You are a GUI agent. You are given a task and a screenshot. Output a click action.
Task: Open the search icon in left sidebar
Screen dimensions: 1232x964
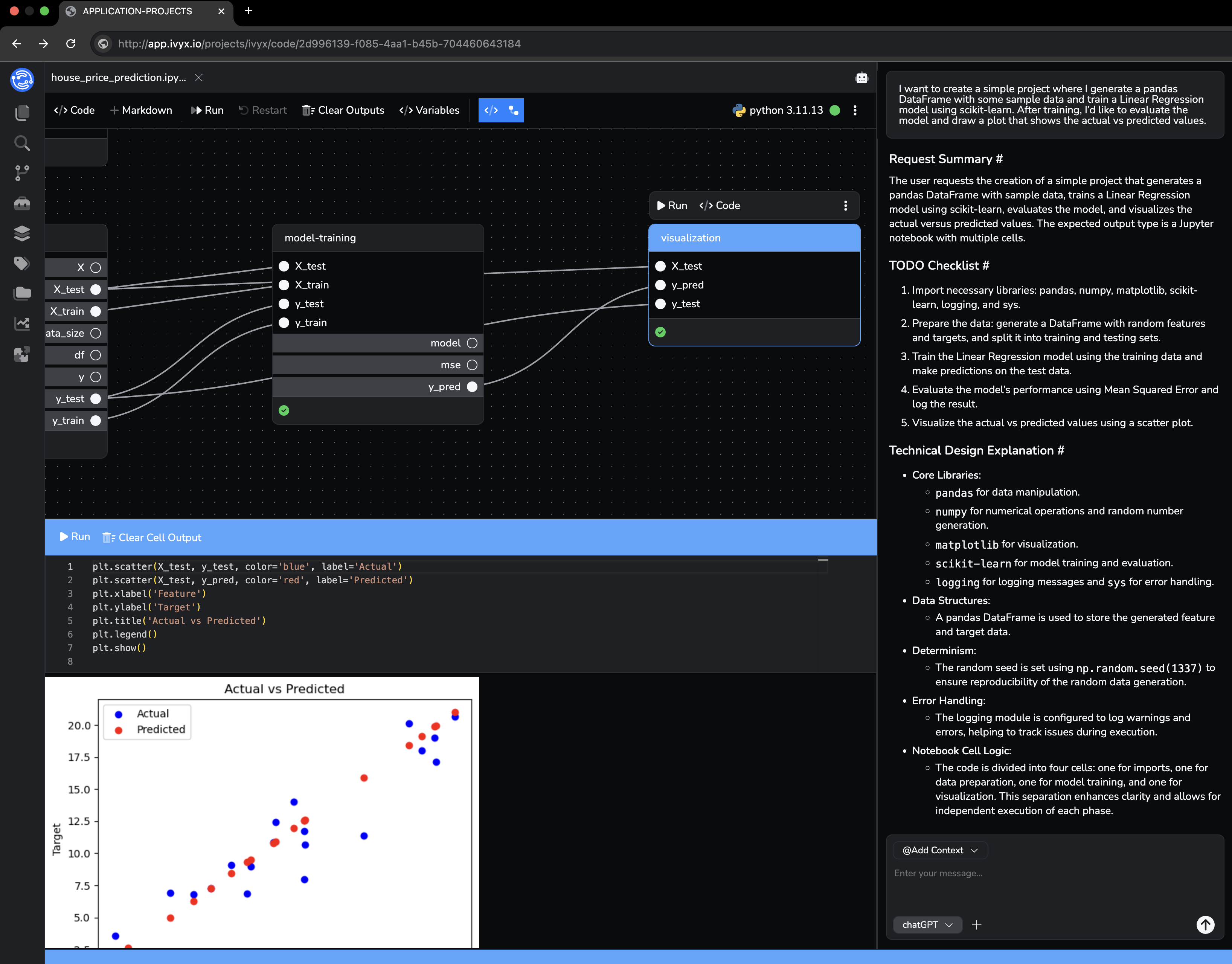(22, 143)
